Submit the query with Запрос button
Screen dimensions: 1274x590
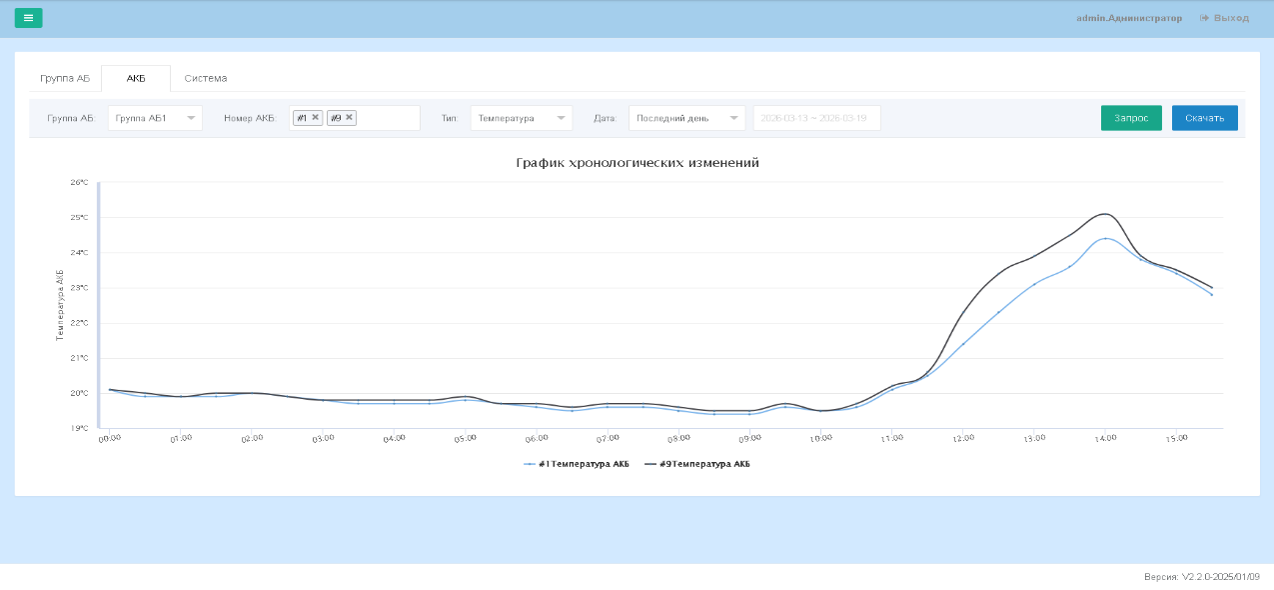[x=1131, y=118]
